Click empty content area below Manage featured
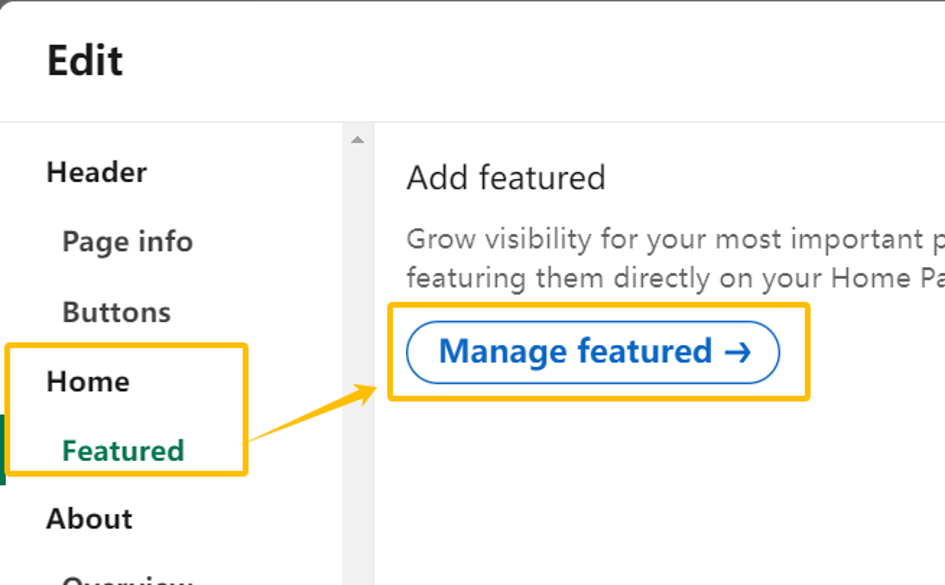Image resolution: width=945 pixels, height=585 pixels. (659, 494)
